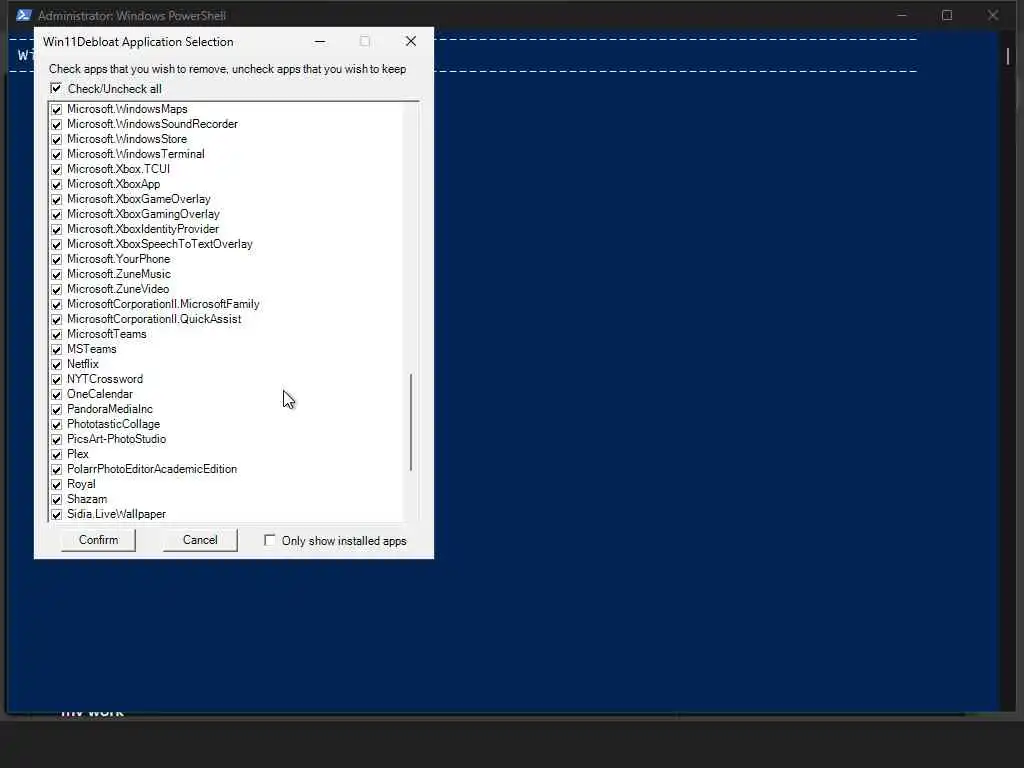This screenshot has width=1024, height=768.
Task: Uncheck PolarrPhotoEditorAcademicEdition checkbox
Action: coord(57,470)
